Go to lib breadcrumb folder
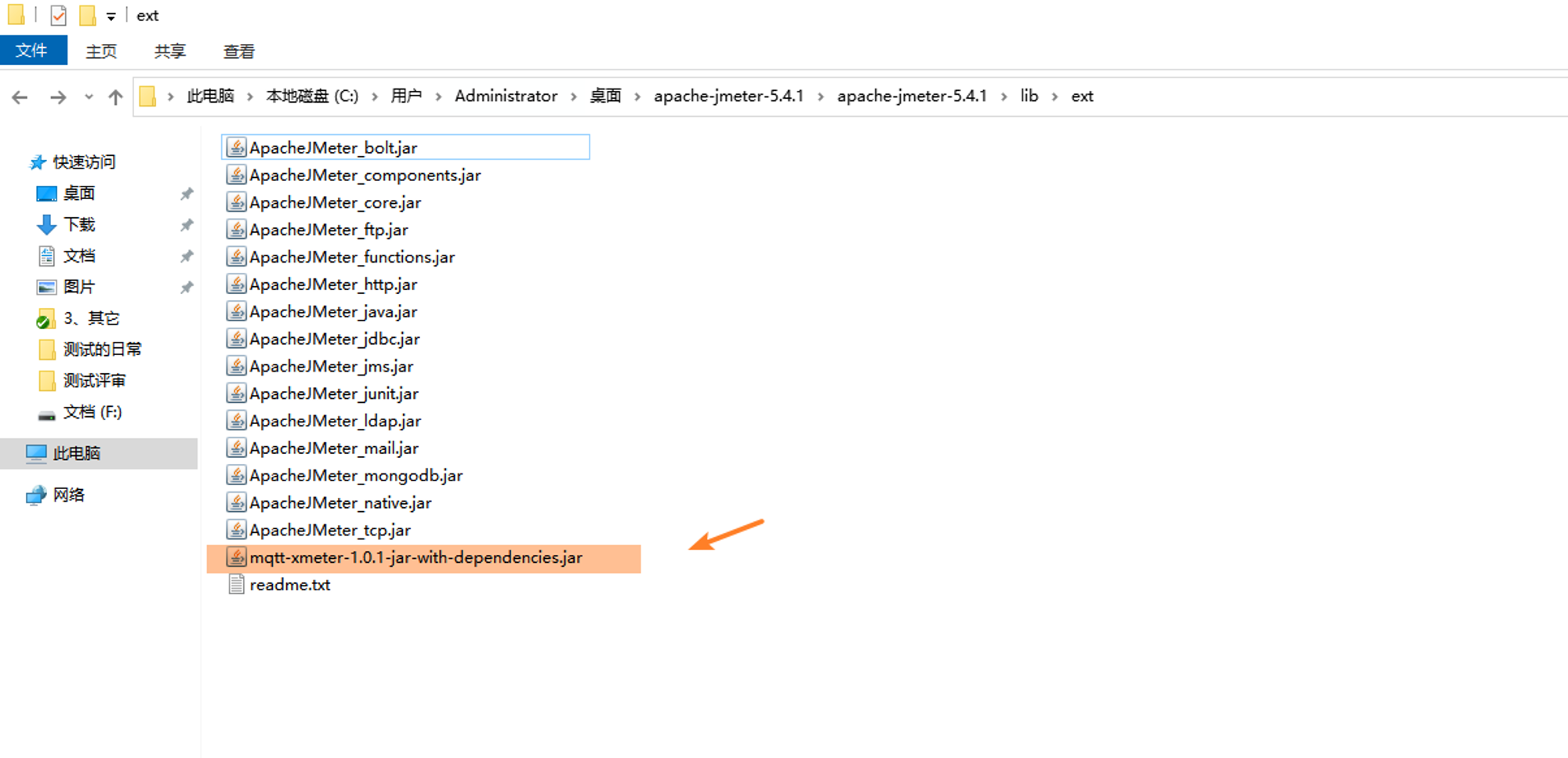 [x=1029, y=96]
